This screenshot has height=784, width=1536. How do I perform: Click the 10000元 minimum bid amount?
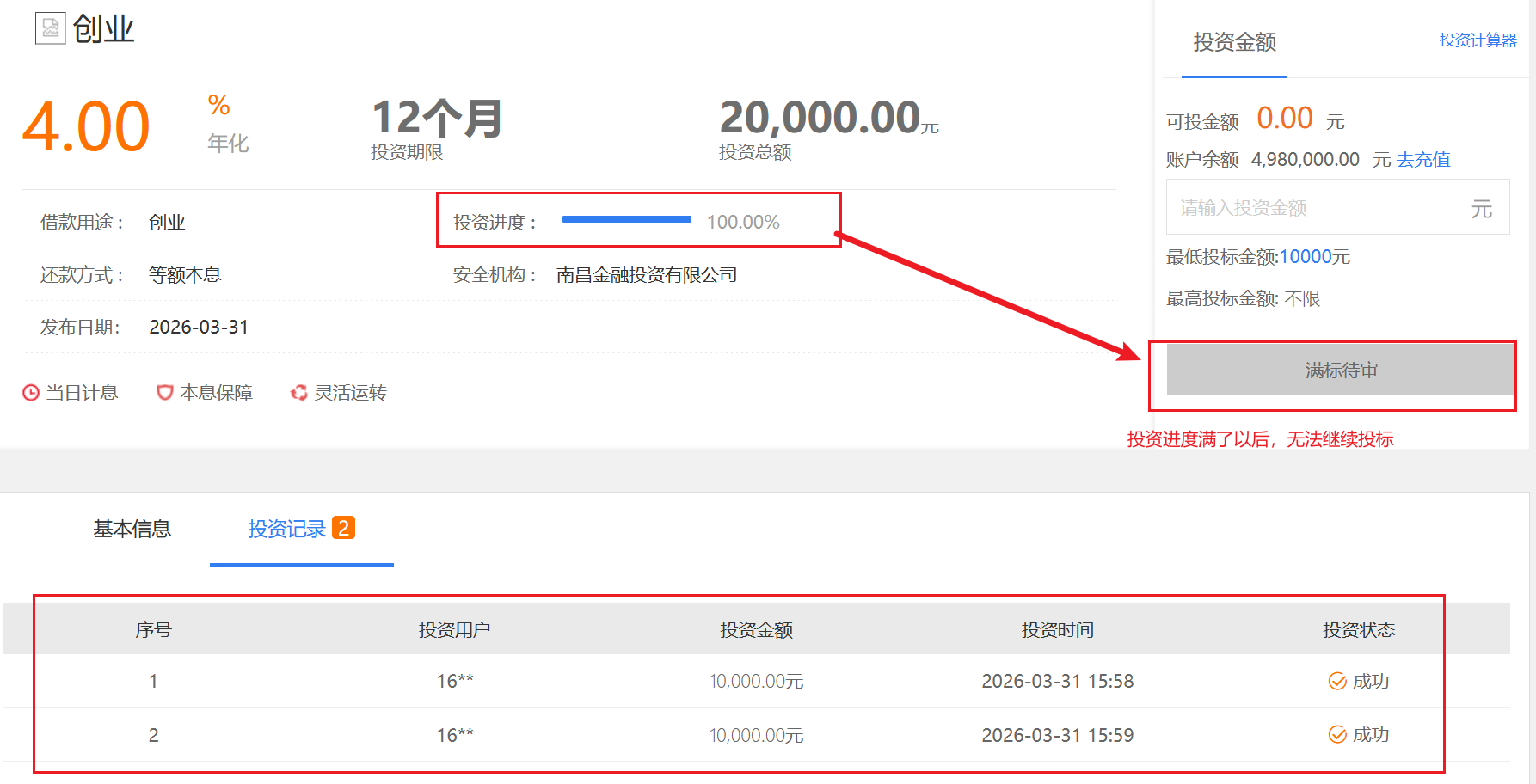[1314, 257]
